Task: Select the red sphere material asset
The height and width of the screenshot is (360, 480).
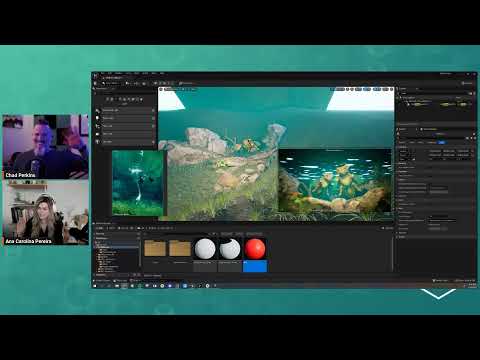Action: 255,255
